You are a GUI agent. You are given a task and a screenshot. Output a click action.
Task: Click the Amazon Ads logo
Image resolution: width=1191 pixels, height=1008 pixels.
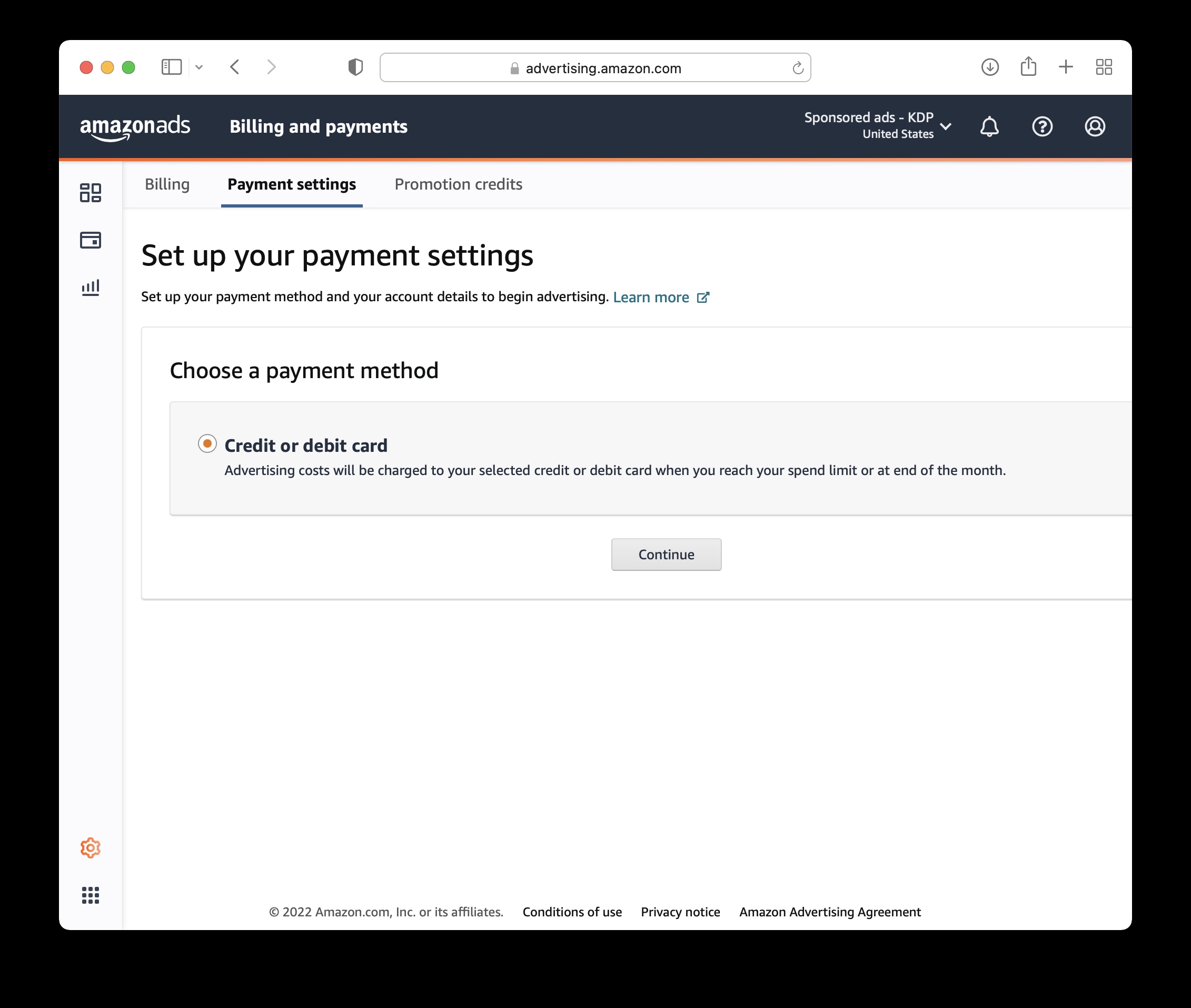point(135,127)
